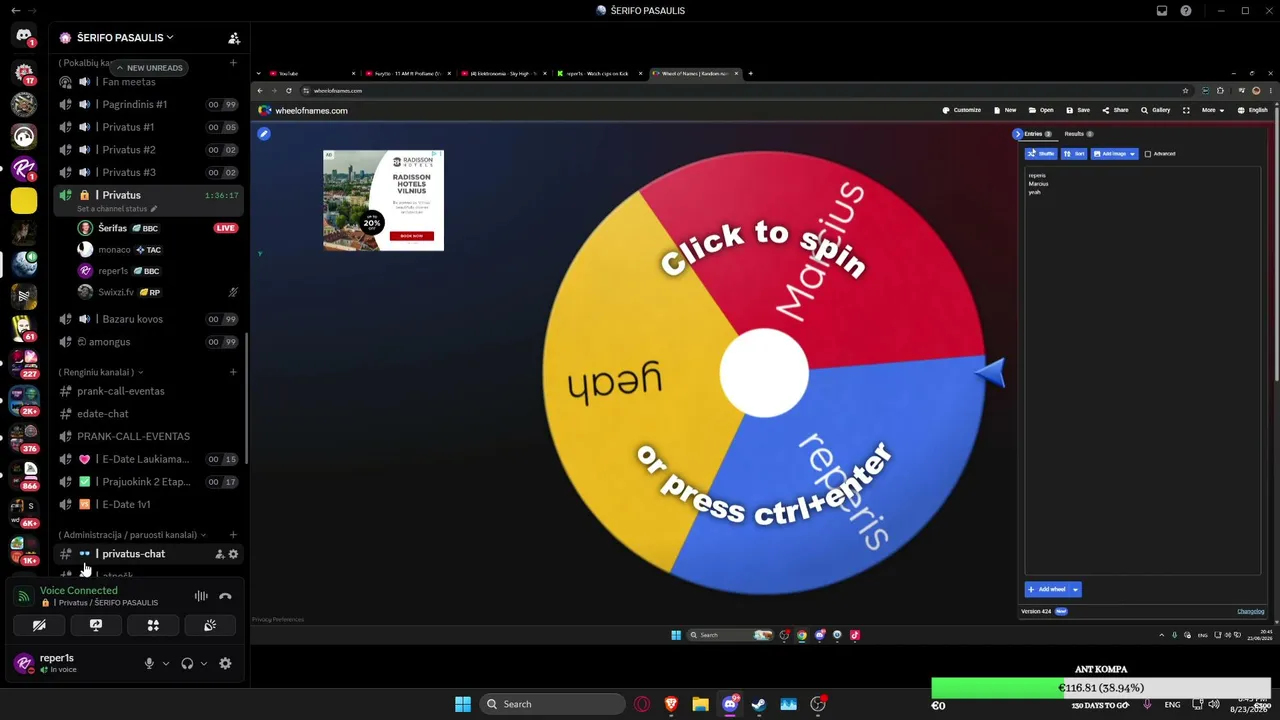1280x720 pixels.
Task: Launch File Explorer from taskbar
Action: [x=700, y=704]
